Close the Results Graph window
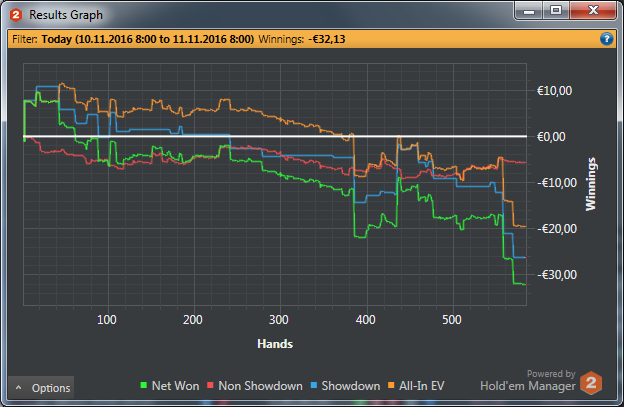The image size is (624, 407). coord(593,10)
